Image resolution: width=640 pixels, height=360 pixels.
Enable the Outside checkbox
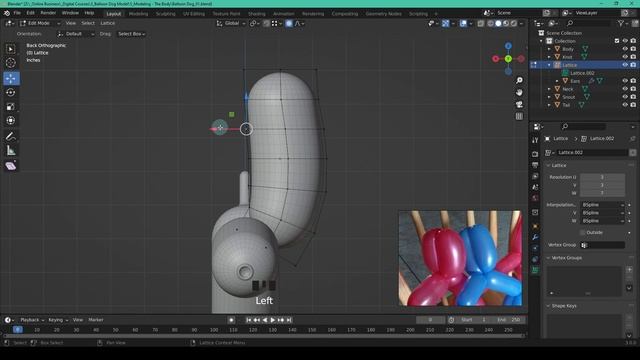[583, 233]
